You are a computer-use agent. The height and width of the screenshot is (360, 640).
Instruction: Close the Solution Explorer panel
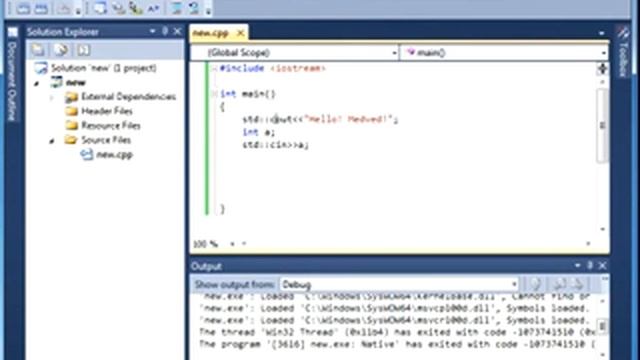click(x=178, y=31)
